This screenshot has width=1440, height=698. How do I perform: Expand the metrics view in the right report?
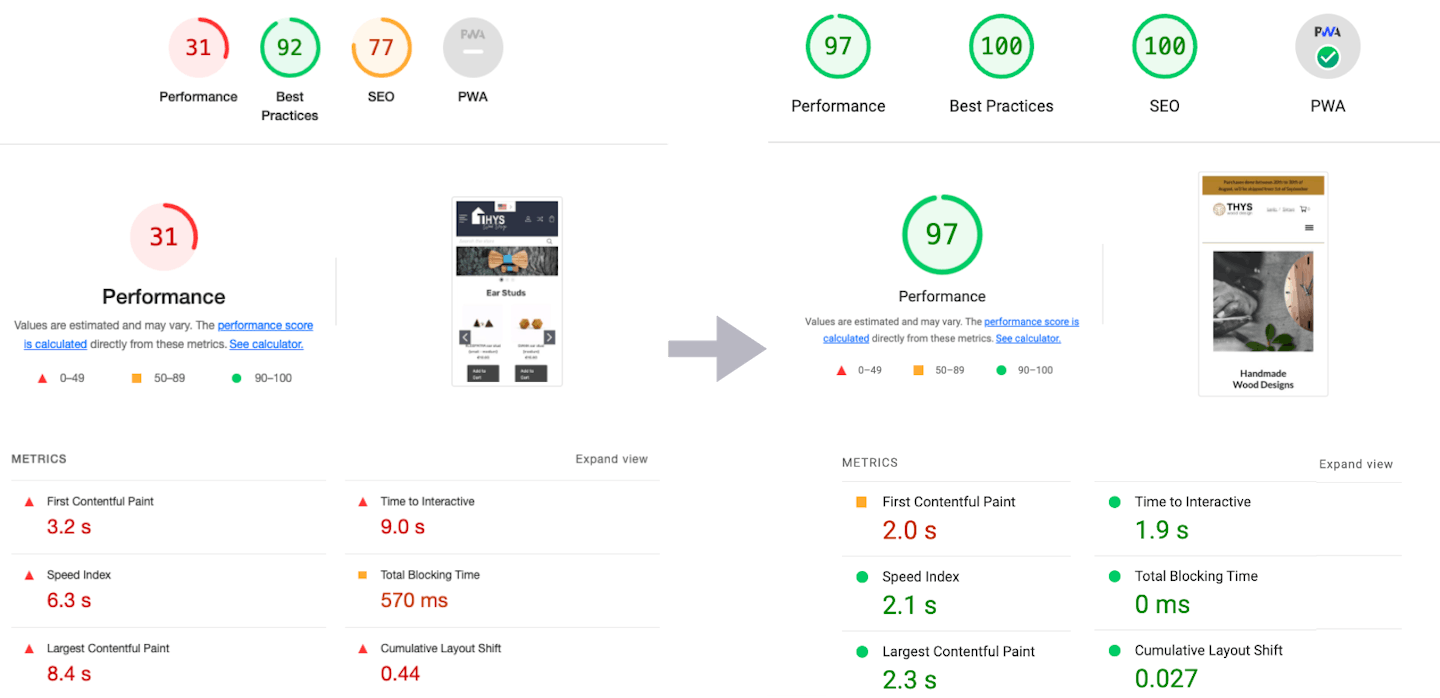[1355, 464]
